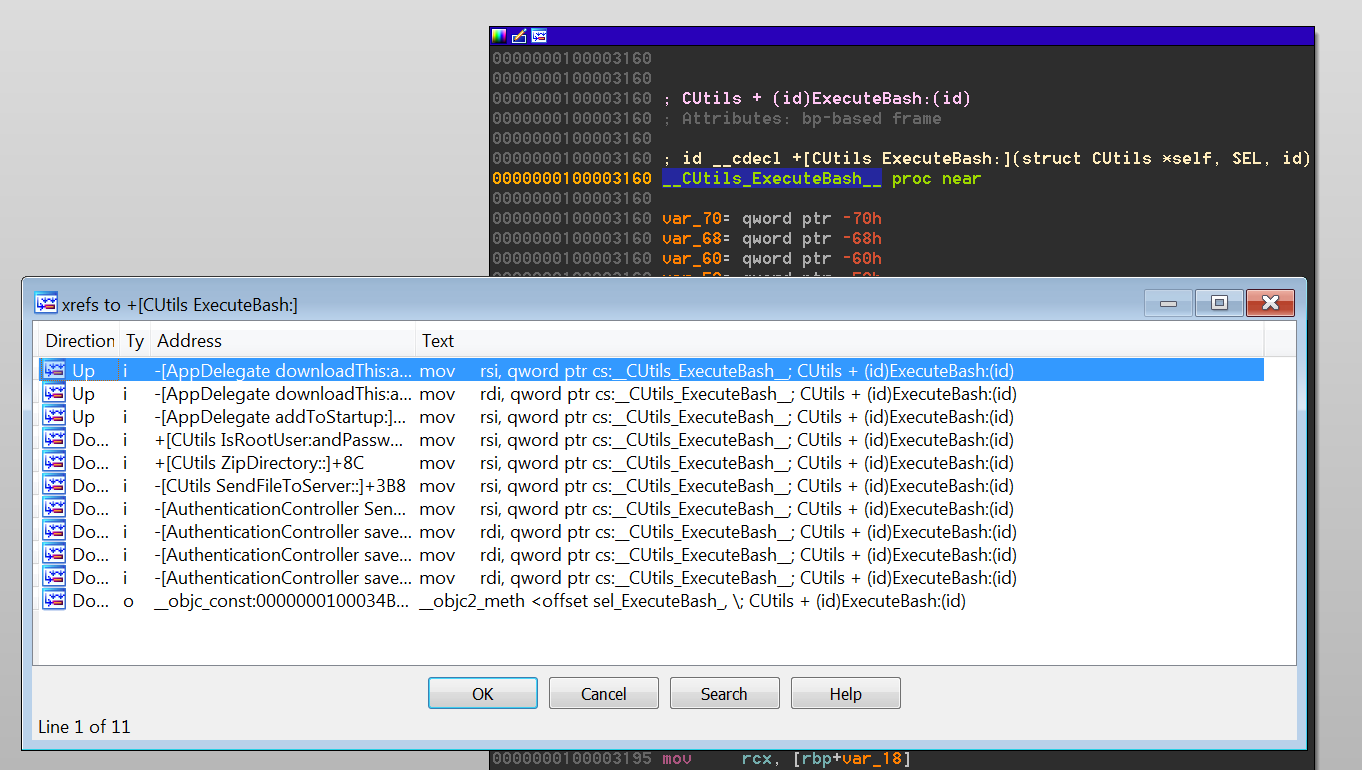Screen dimensions: 1362x770
Task: Maximize the xrefs dialog
Action: coord(1219,302)
